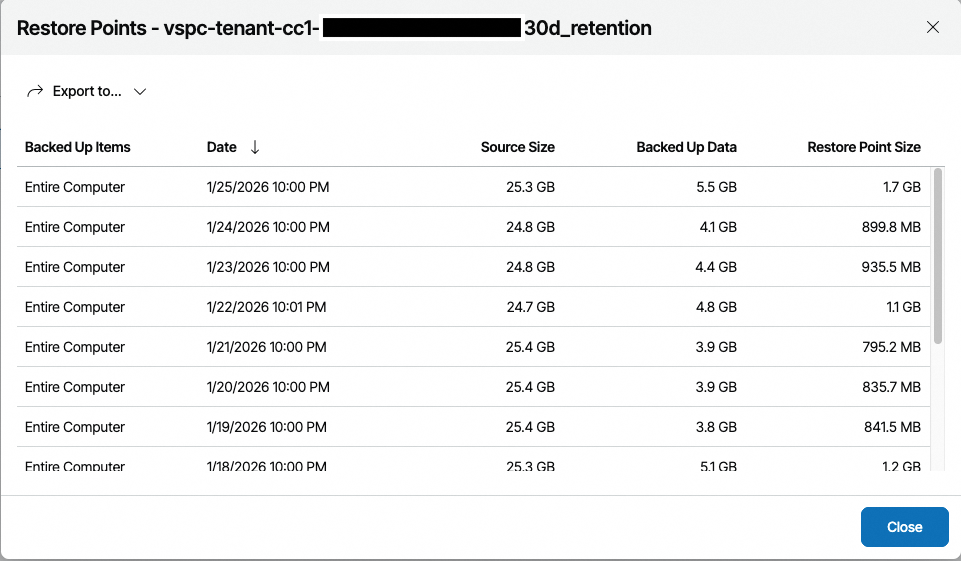Click the Export to share arrow icon
The image size is (961, 561).
[x=35, y=91]
